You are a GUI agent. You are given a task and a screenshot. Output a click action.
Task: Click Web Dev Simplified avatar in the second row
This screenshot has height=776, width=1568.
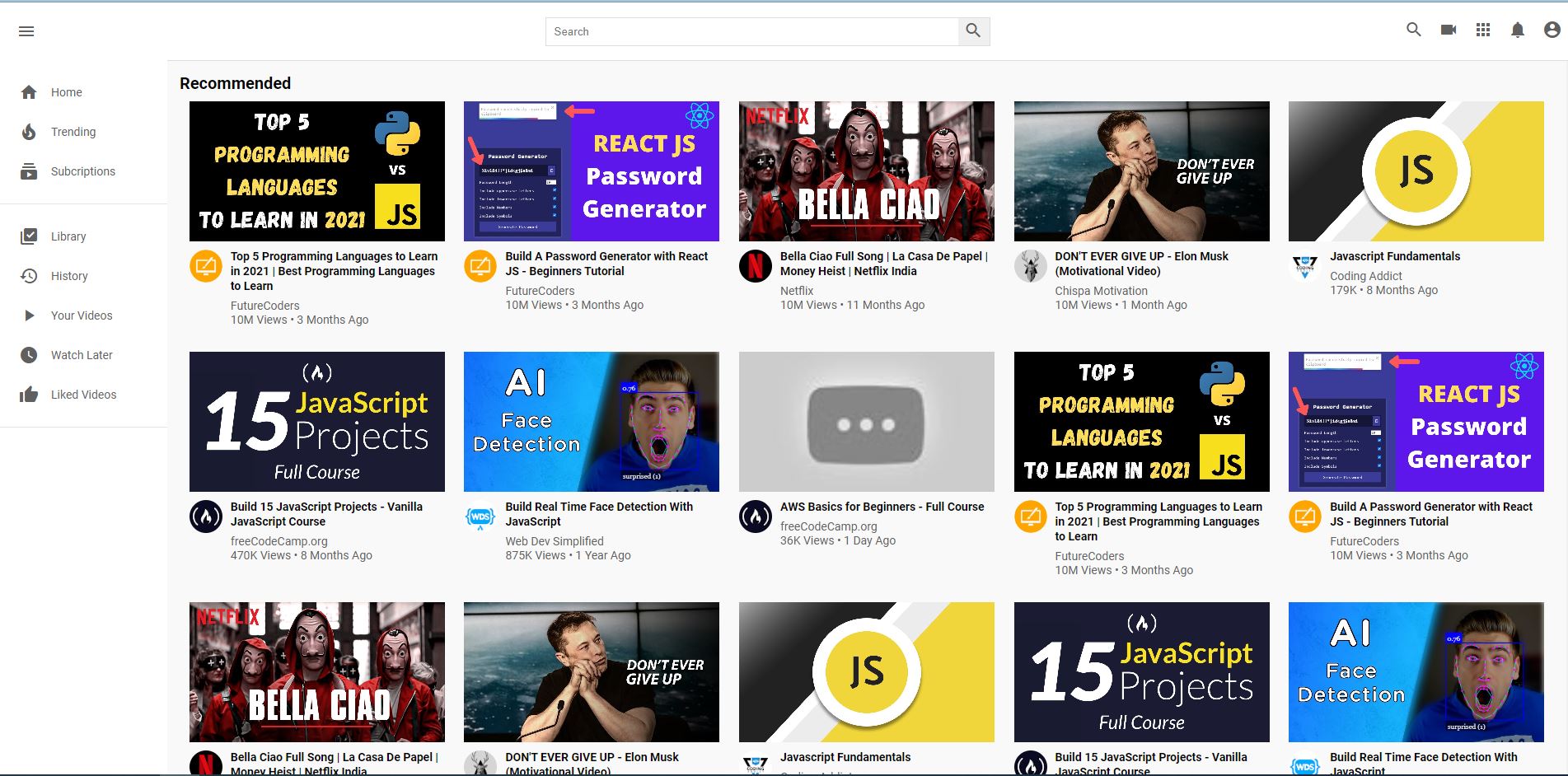(x=480, y=517)
